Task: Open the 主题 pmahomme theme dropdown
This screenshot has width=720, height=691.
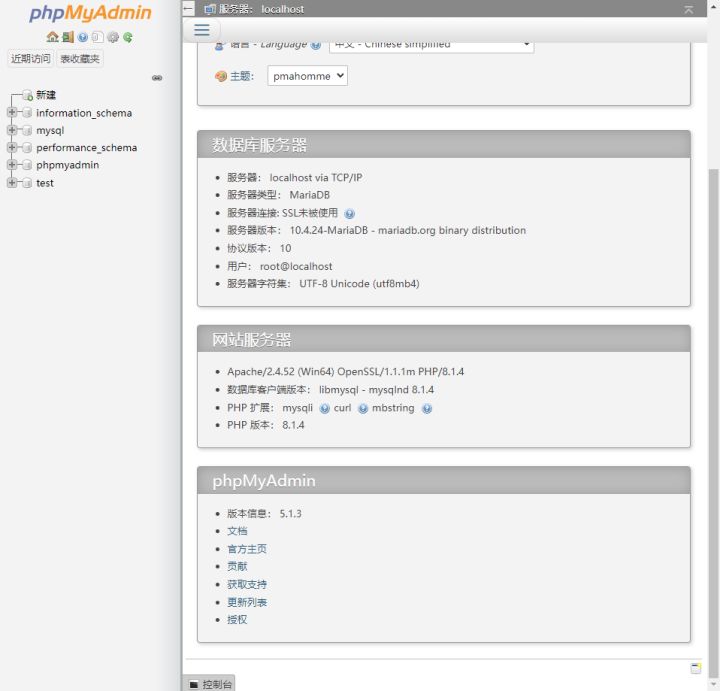Action: [x=307, y=76]
